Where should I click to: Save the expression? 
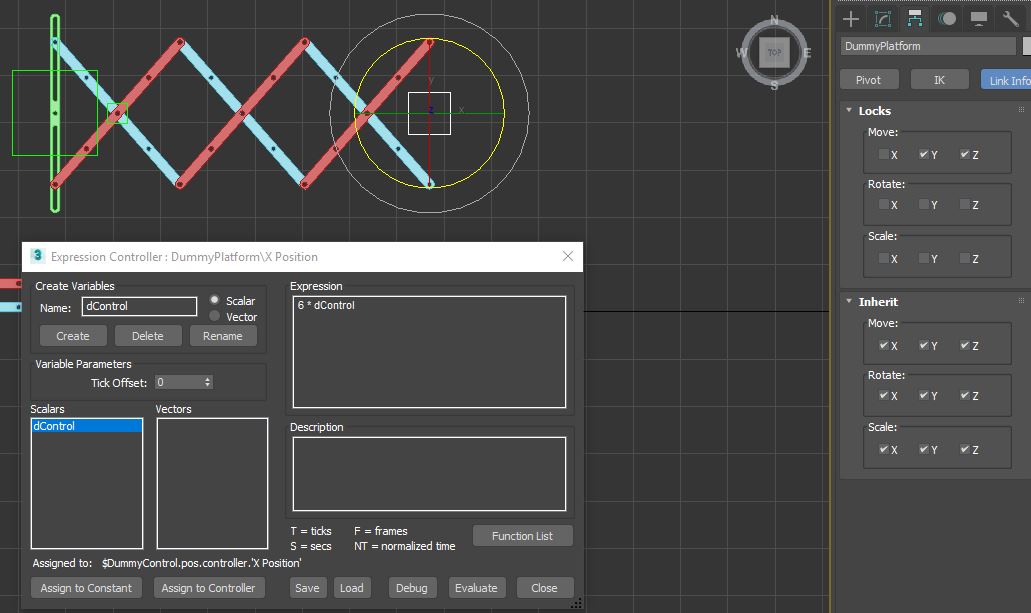point(307,587)
